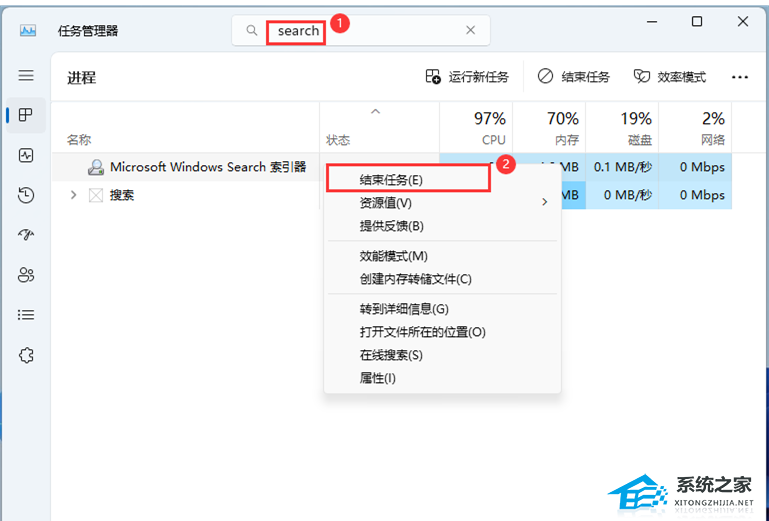
Task: Close the Task Manager window
Action: 743,22
